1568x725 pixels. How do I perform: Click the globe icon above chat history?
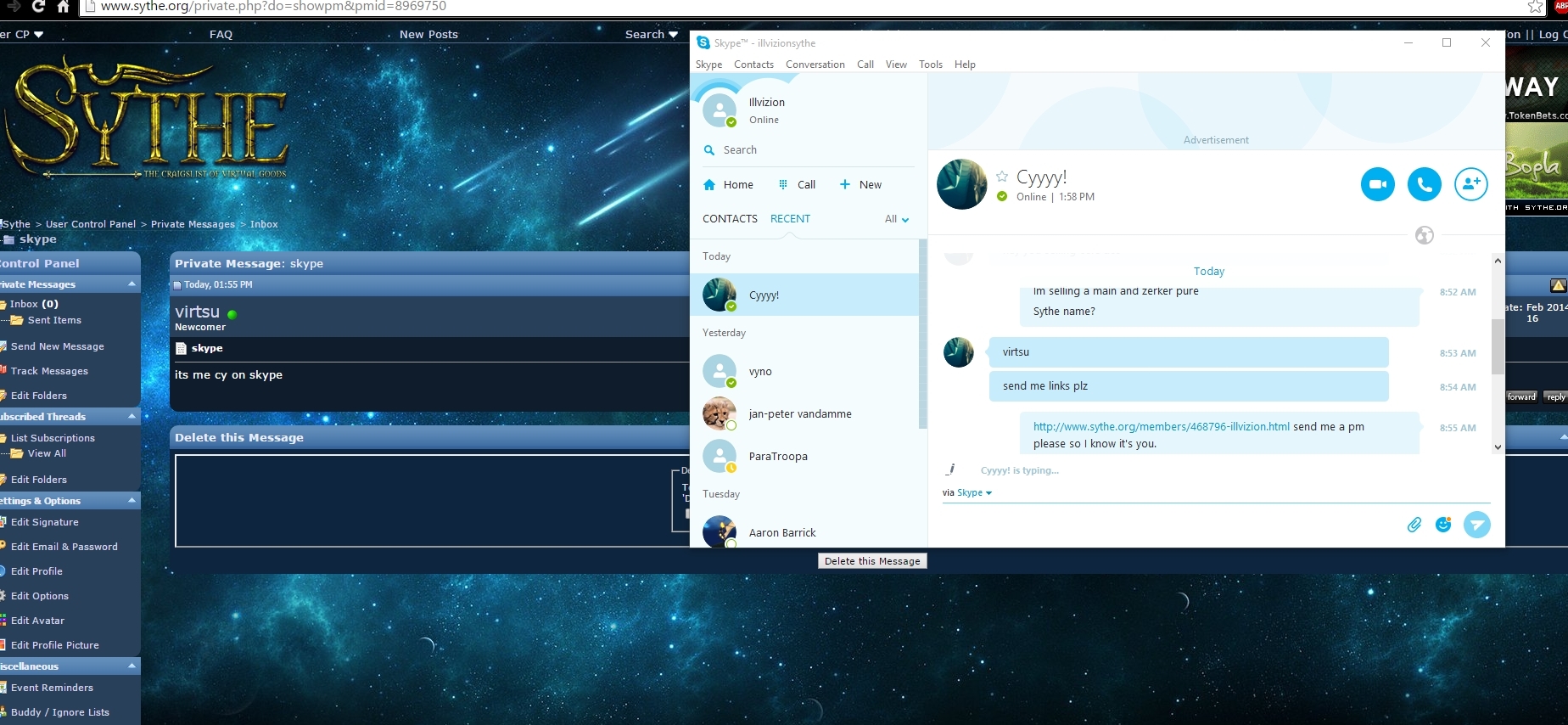coord(1425,235)
